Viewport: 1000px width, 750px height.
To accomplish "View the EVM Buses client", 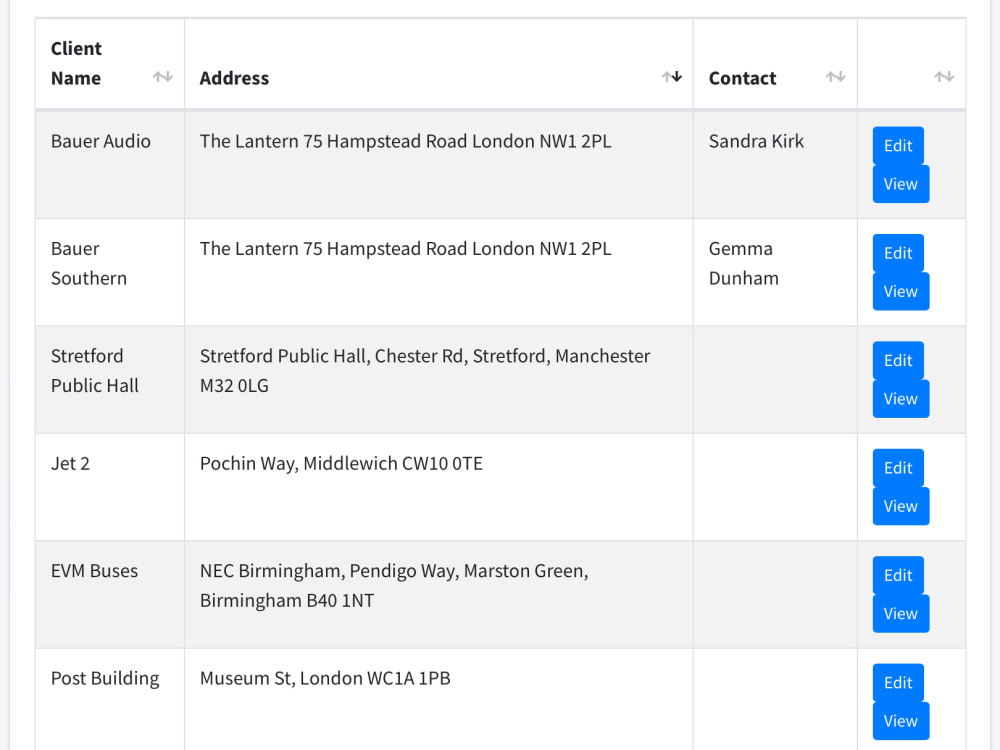I will (901, 614).
